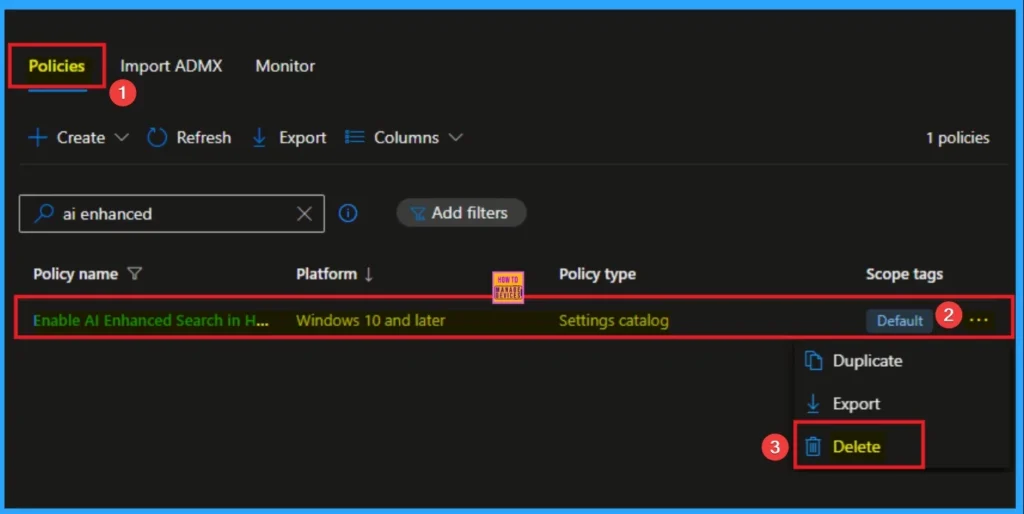Click the Add filters button
This screenshot has height=514, width=1024.
pos(461,213)
